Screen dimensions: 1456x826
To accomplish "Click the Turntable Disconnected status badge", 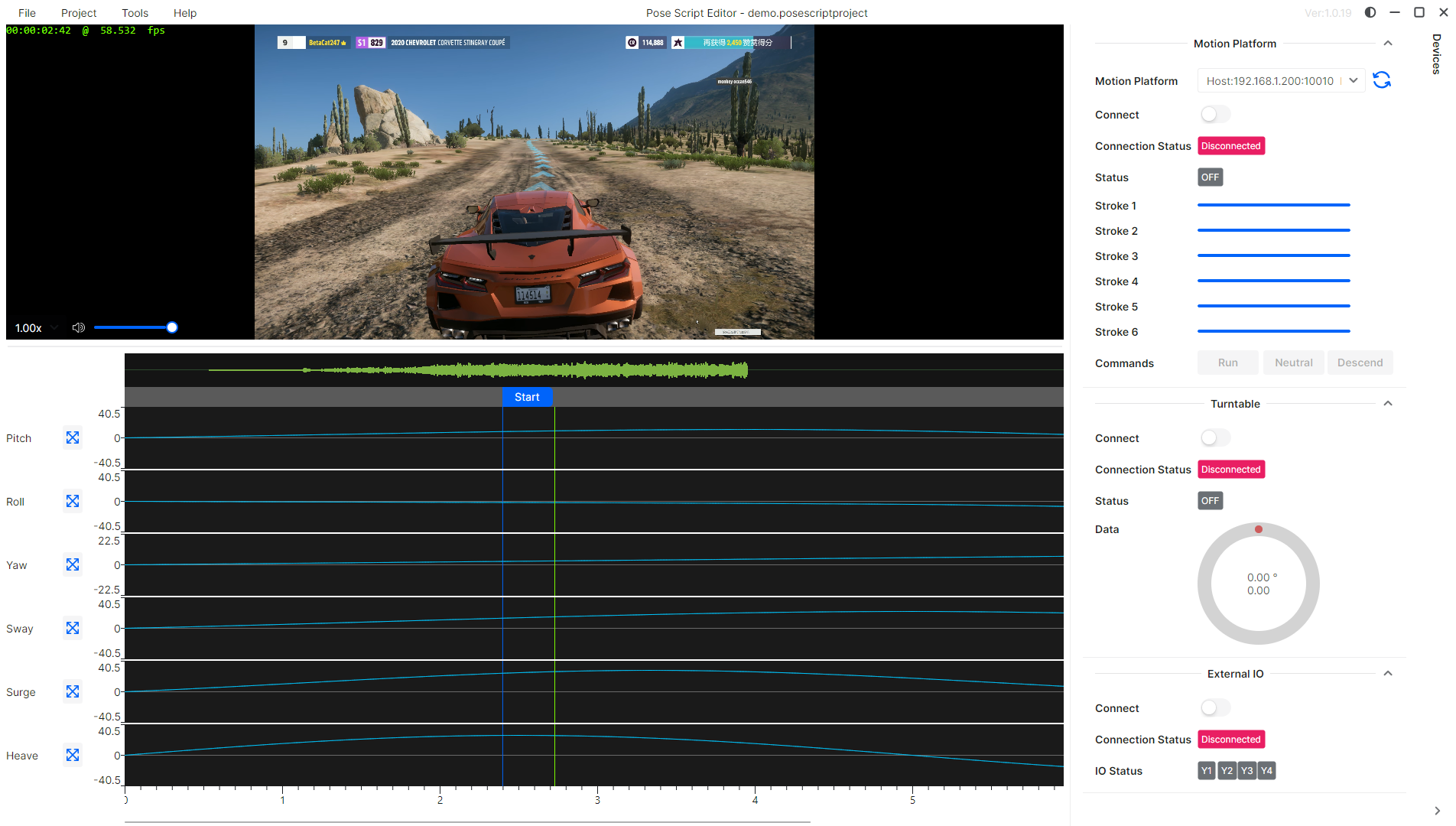I will pos(1231,470).
